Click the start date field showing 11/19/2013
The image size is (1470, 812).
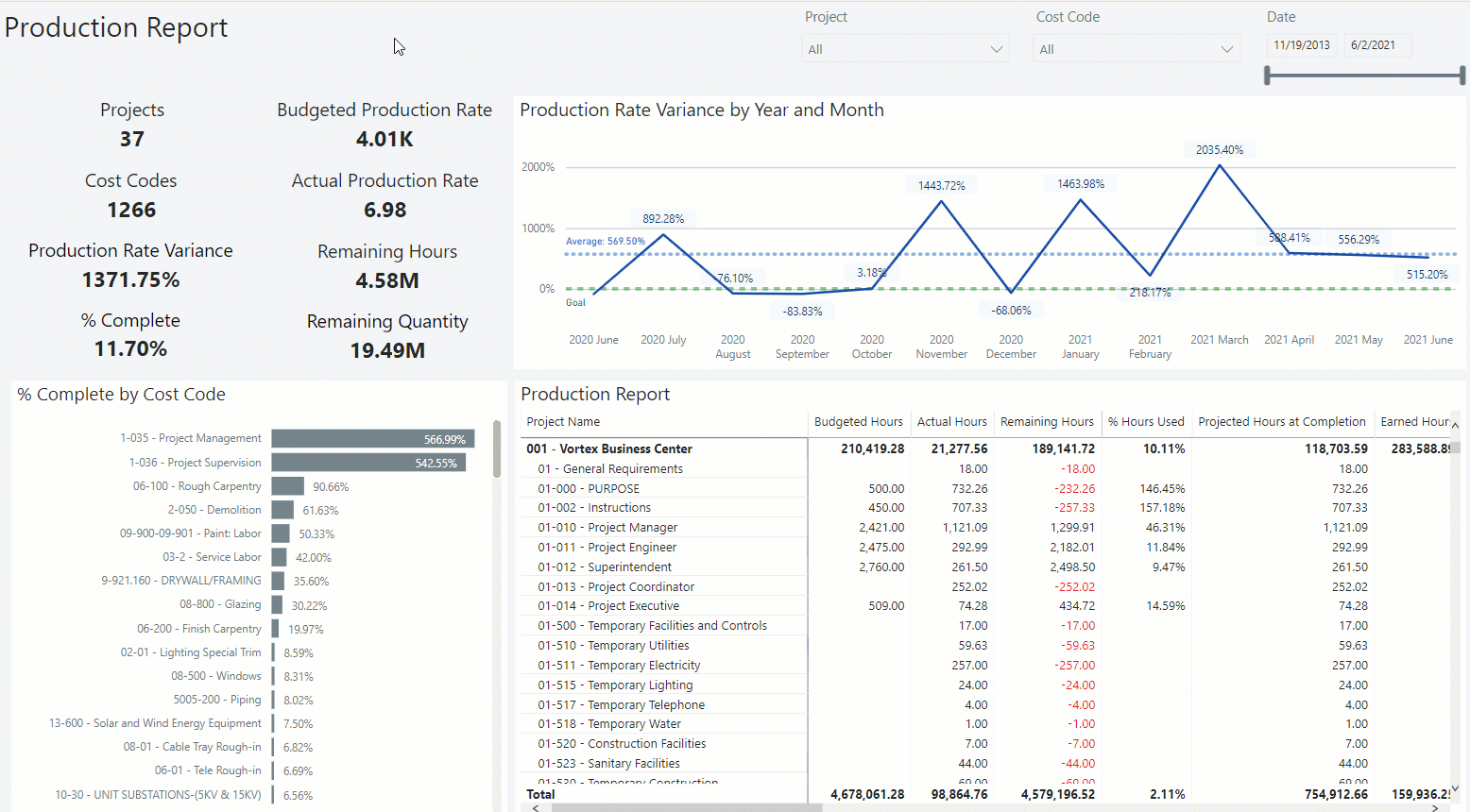tap(1301, 45)
